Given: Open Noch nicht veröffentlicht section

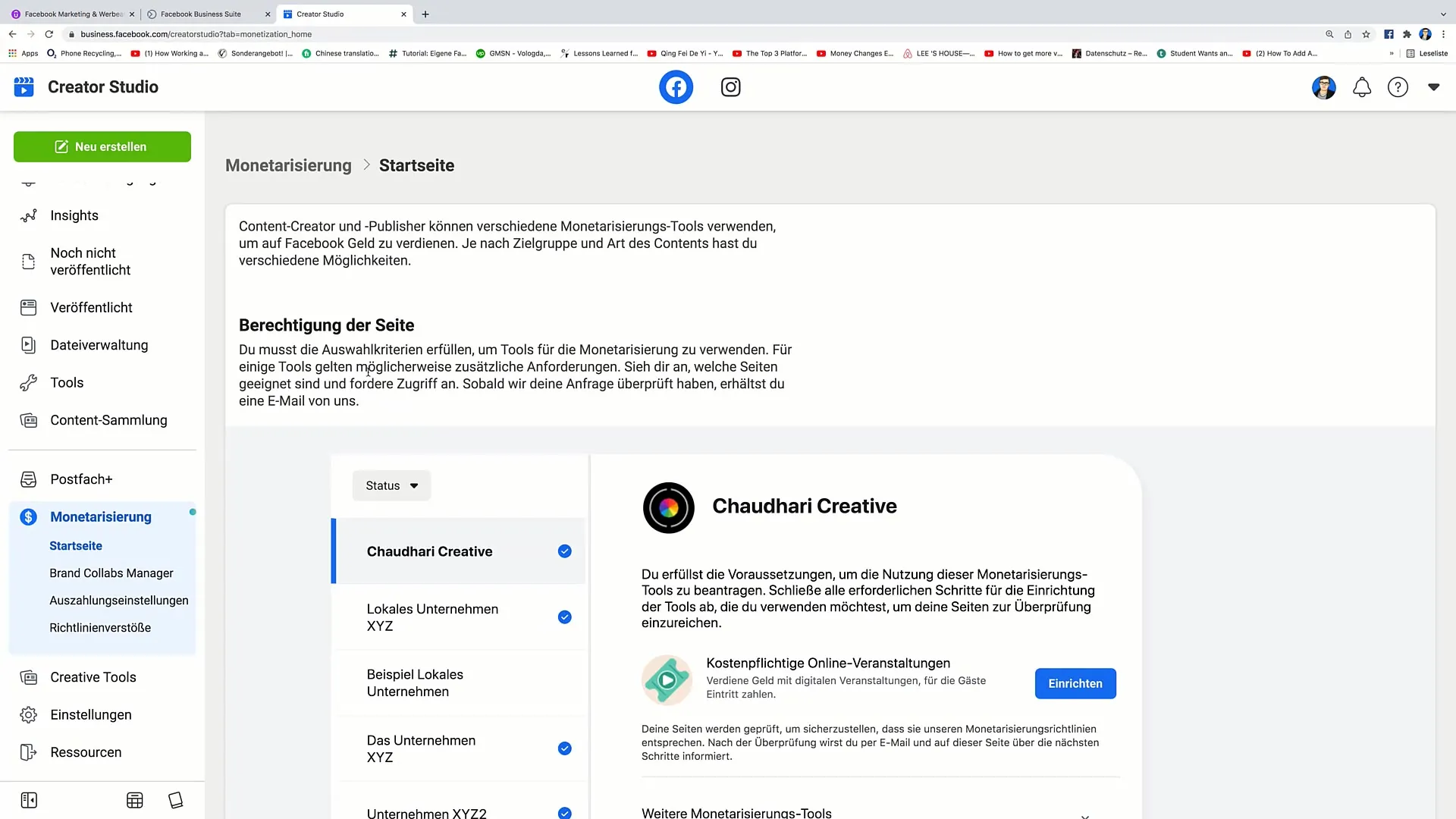Looking at the screenshot, I should (90, 262).
